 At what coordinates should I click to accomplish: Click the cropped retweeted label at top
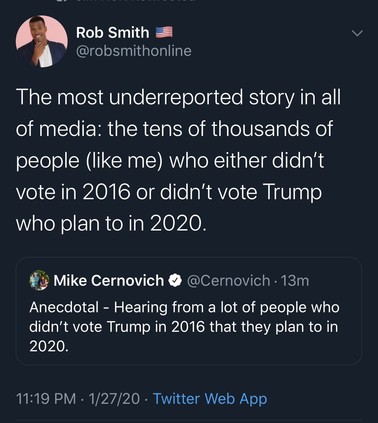pos(133,1)
